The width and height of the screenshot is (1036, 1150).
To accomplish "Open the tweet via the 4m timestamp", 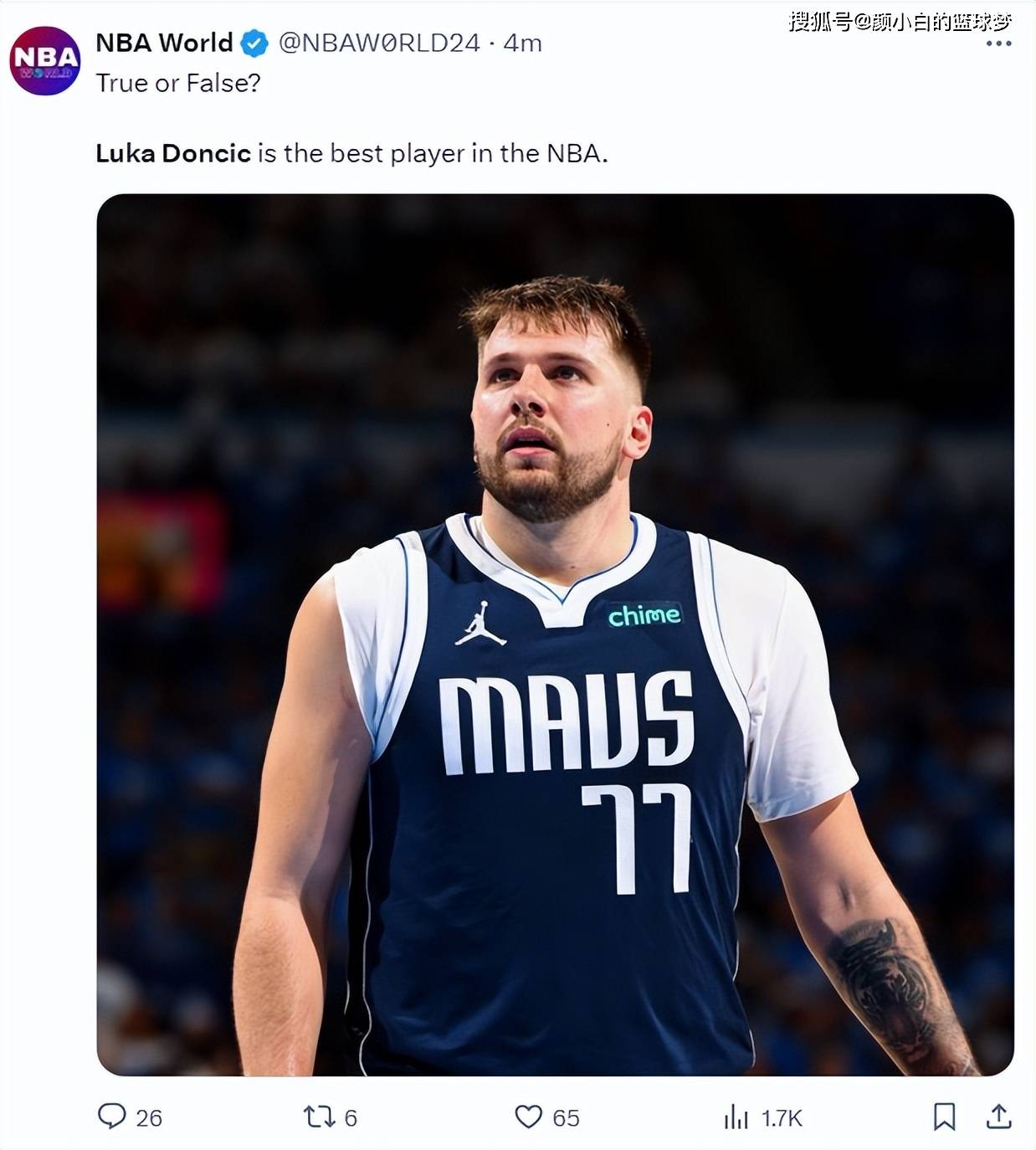I will (523, 43).
